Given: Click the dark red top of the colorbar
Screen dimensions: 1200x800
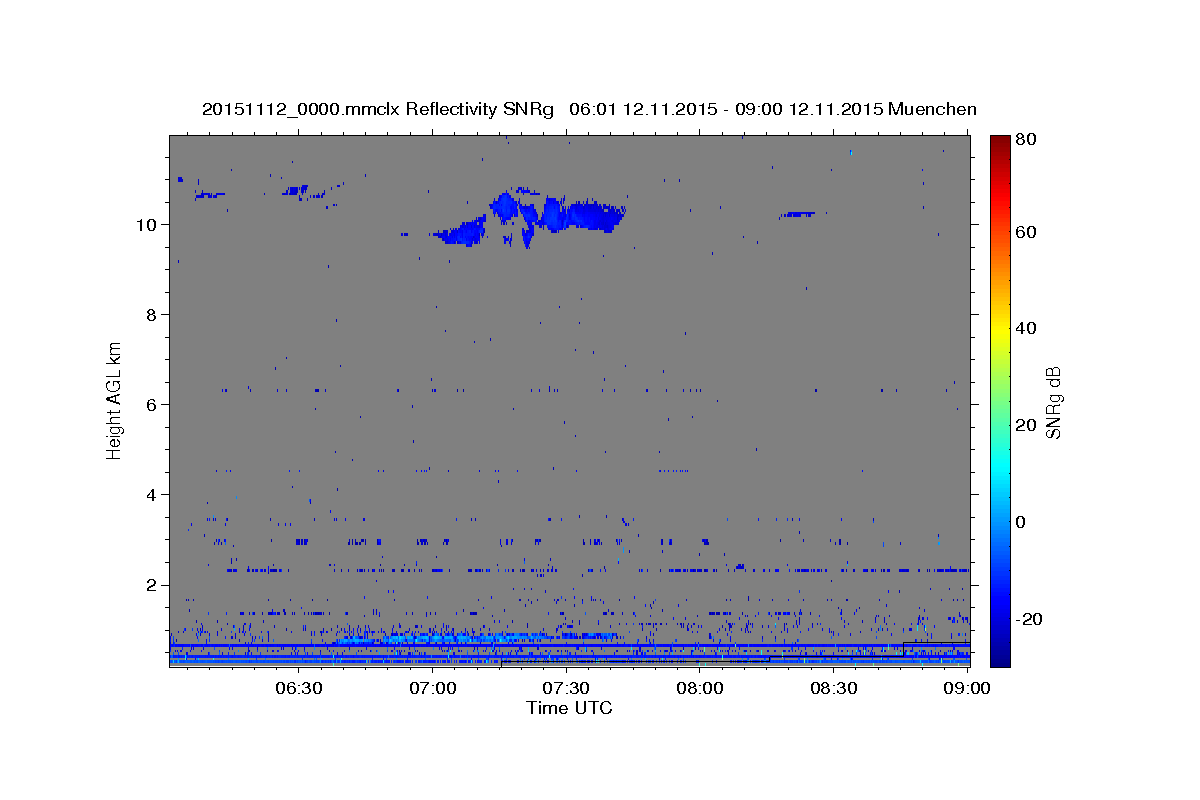Looking at the screenshot, I should 1000,142.
